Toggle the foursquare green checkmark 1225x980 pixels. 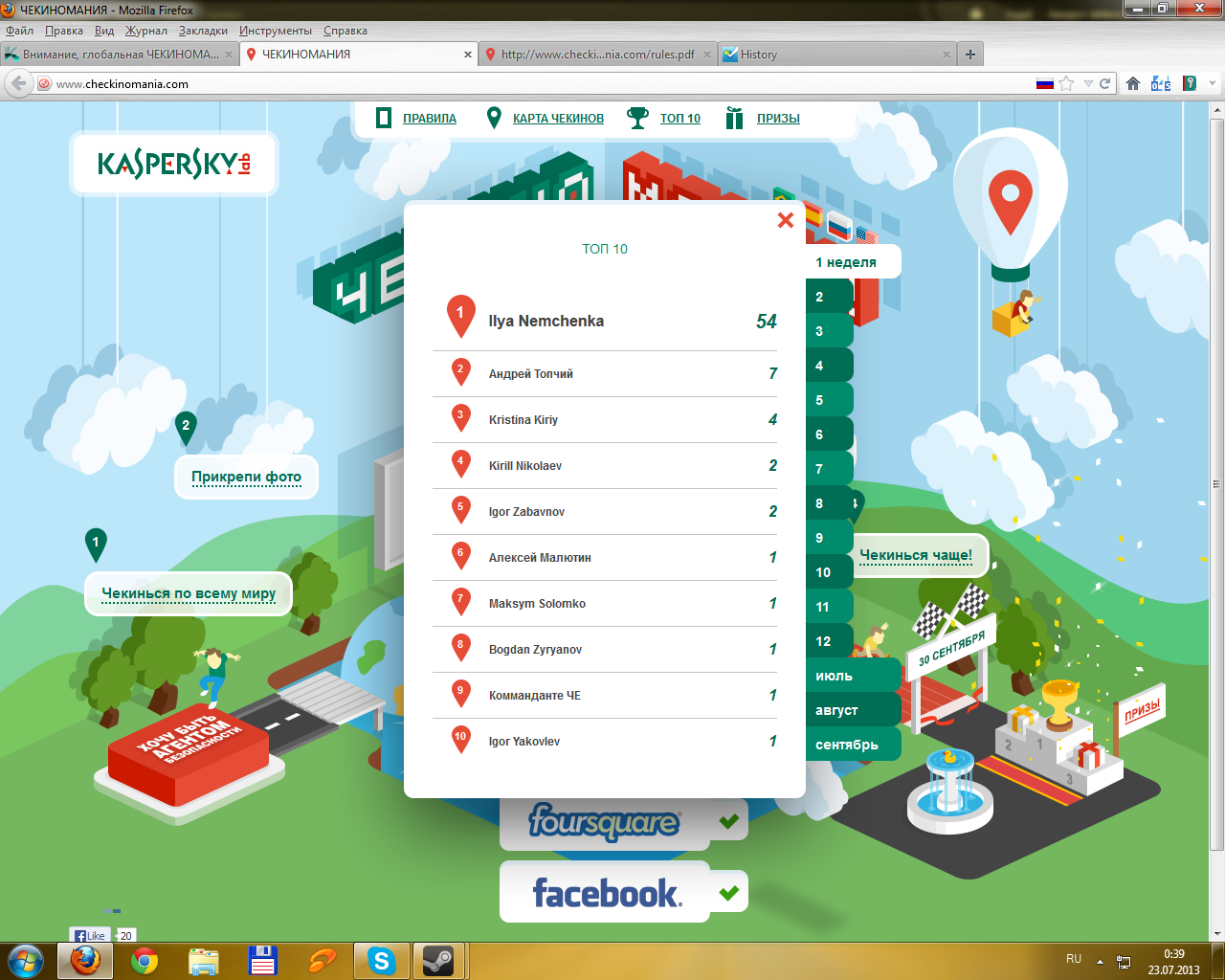pos(729,821)
